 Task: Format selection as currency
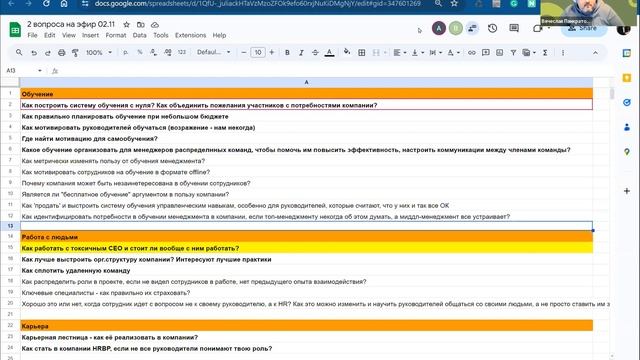(126, 53)
